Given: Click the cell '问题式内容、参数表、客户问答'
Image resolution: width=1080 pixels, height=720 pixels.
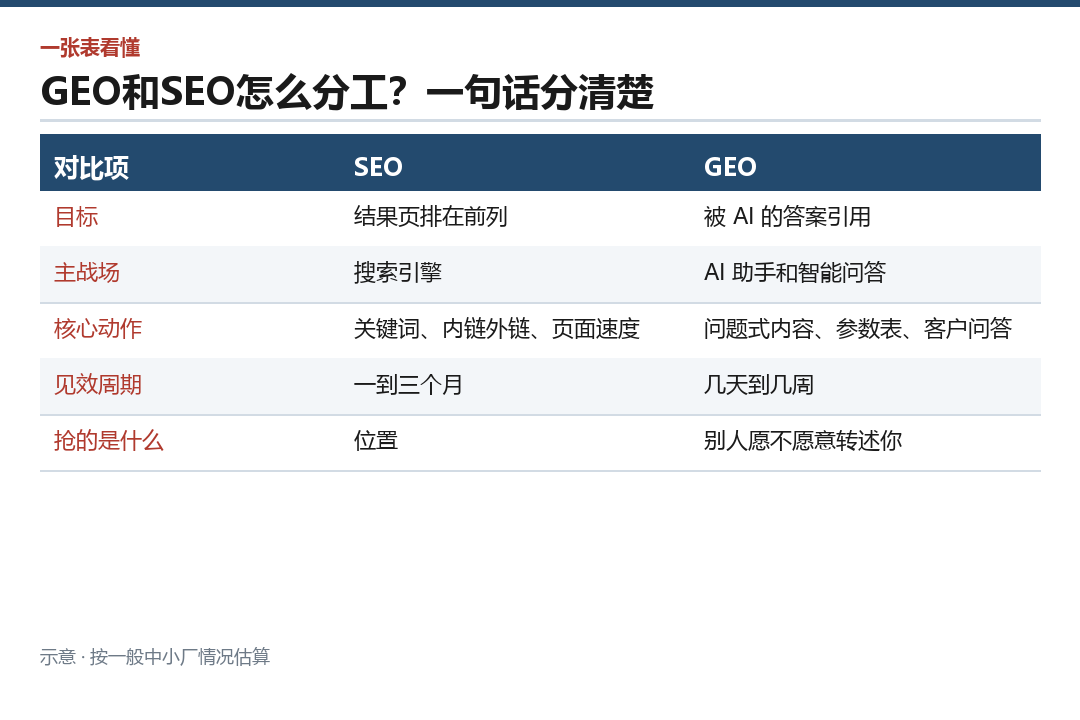Looking at the screenshot, I should (x=858, y=329).
